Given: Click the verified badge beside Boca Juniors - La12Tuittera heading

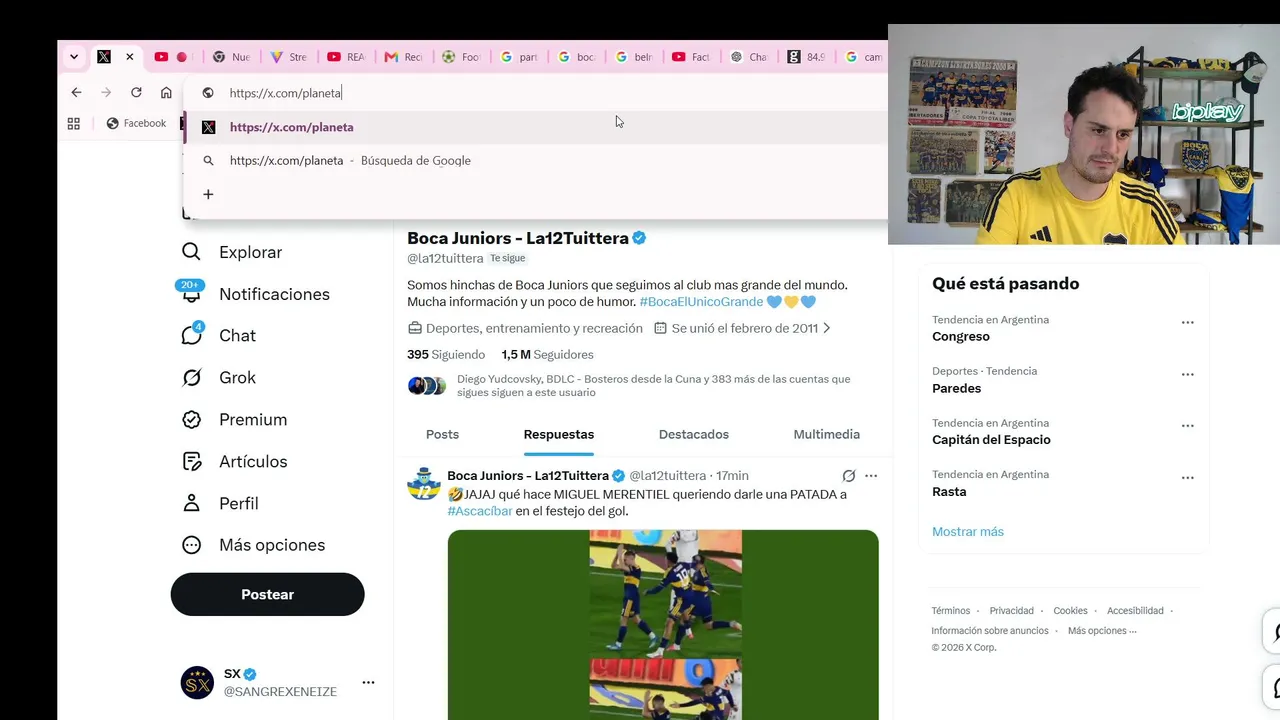Looking at the screenshot, I should (x=639, y=238).
